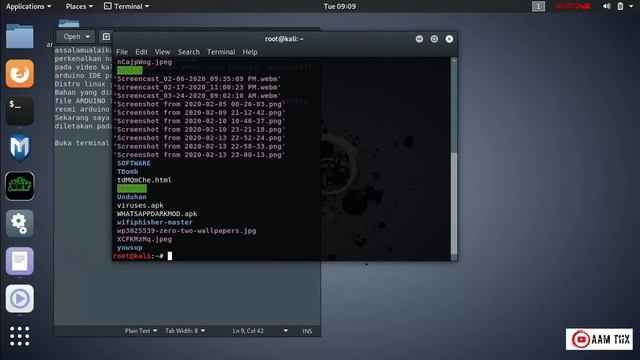Launch Firefox from the dock

pyautogui.click(x=20, y=74)
